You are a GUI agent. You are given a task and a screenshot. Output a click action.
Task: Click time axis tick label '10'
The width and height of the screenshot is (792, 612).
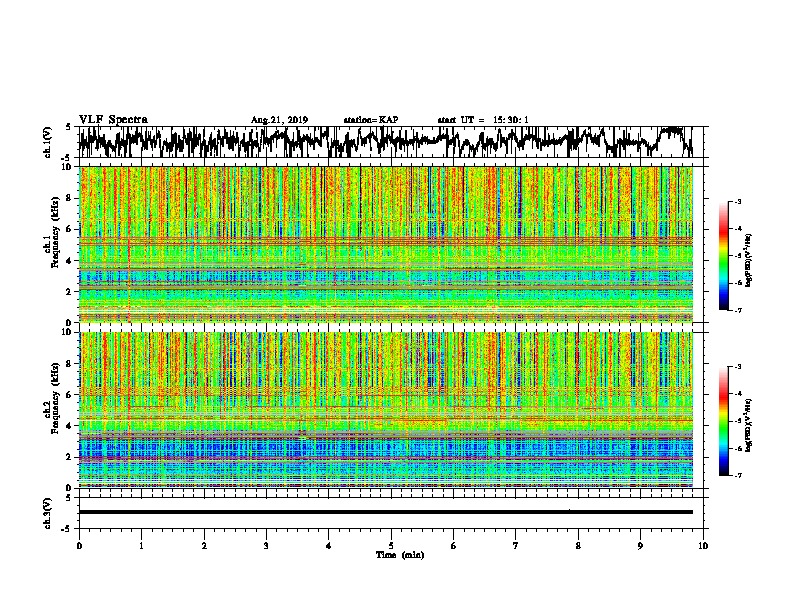coord(703,546)
